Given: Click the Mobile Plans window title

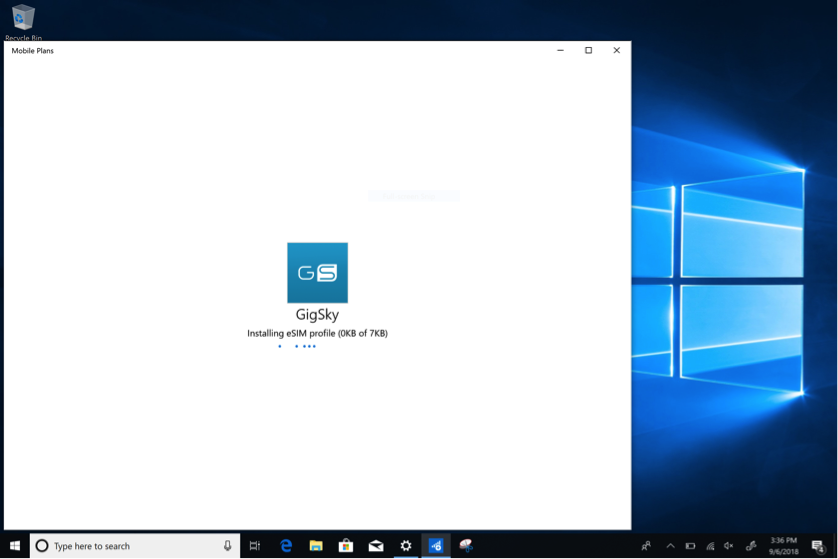Looking at the screenshot, I should (33, 51).
